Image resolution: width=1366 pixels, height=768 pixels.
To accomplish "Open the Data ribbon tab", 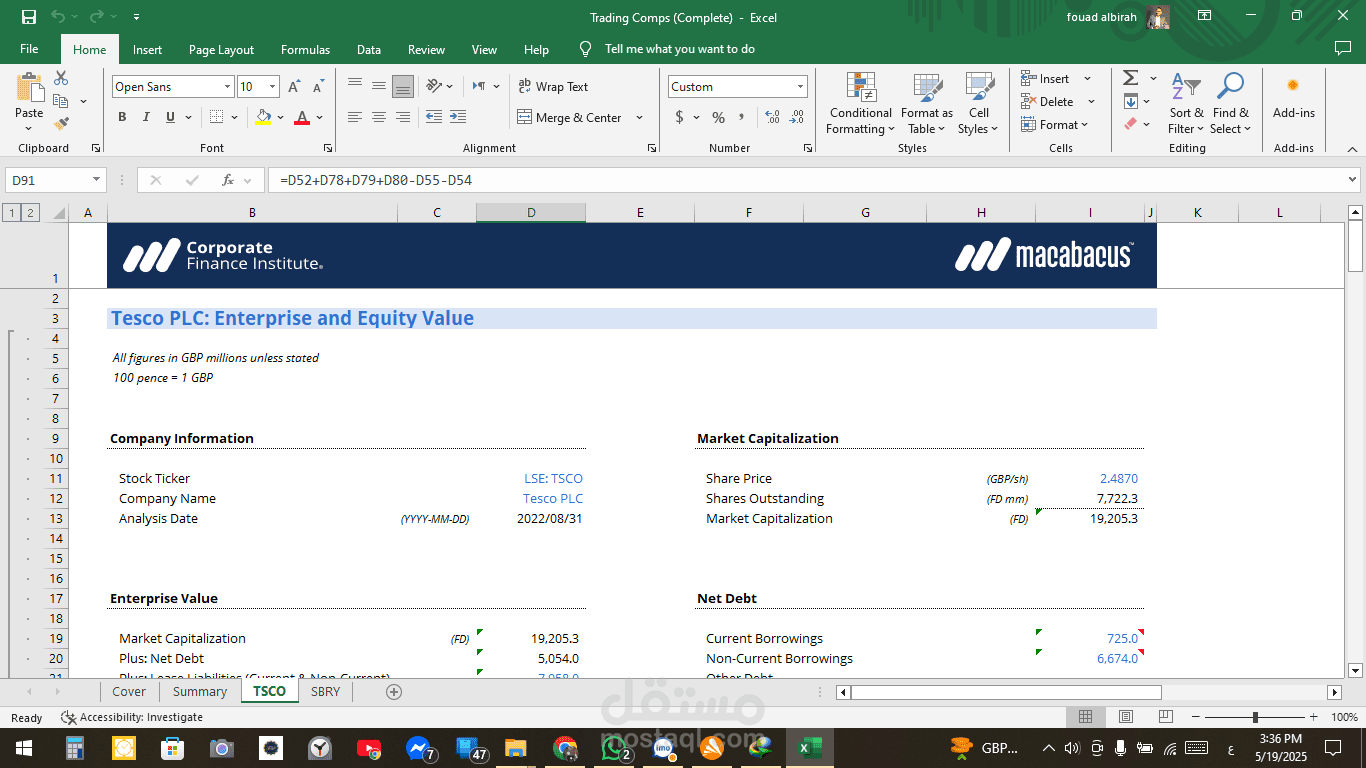I will click(369, 49).
